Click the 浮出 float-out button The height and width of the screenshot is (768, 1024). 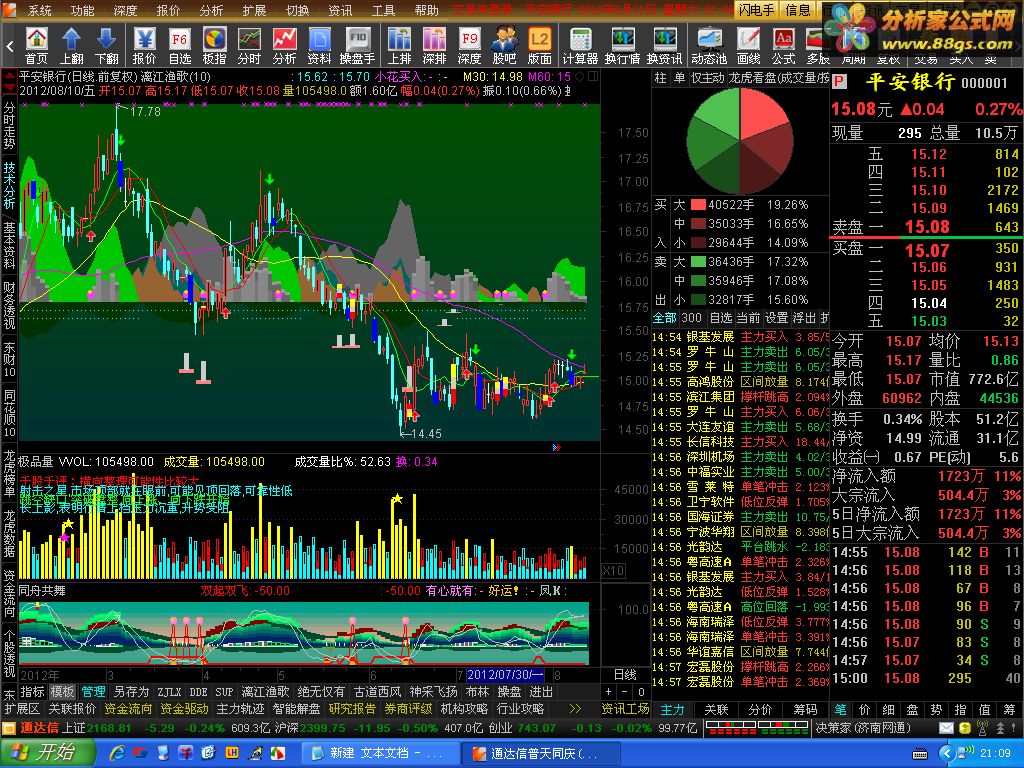pyautogui.click(x=804, y=318)
